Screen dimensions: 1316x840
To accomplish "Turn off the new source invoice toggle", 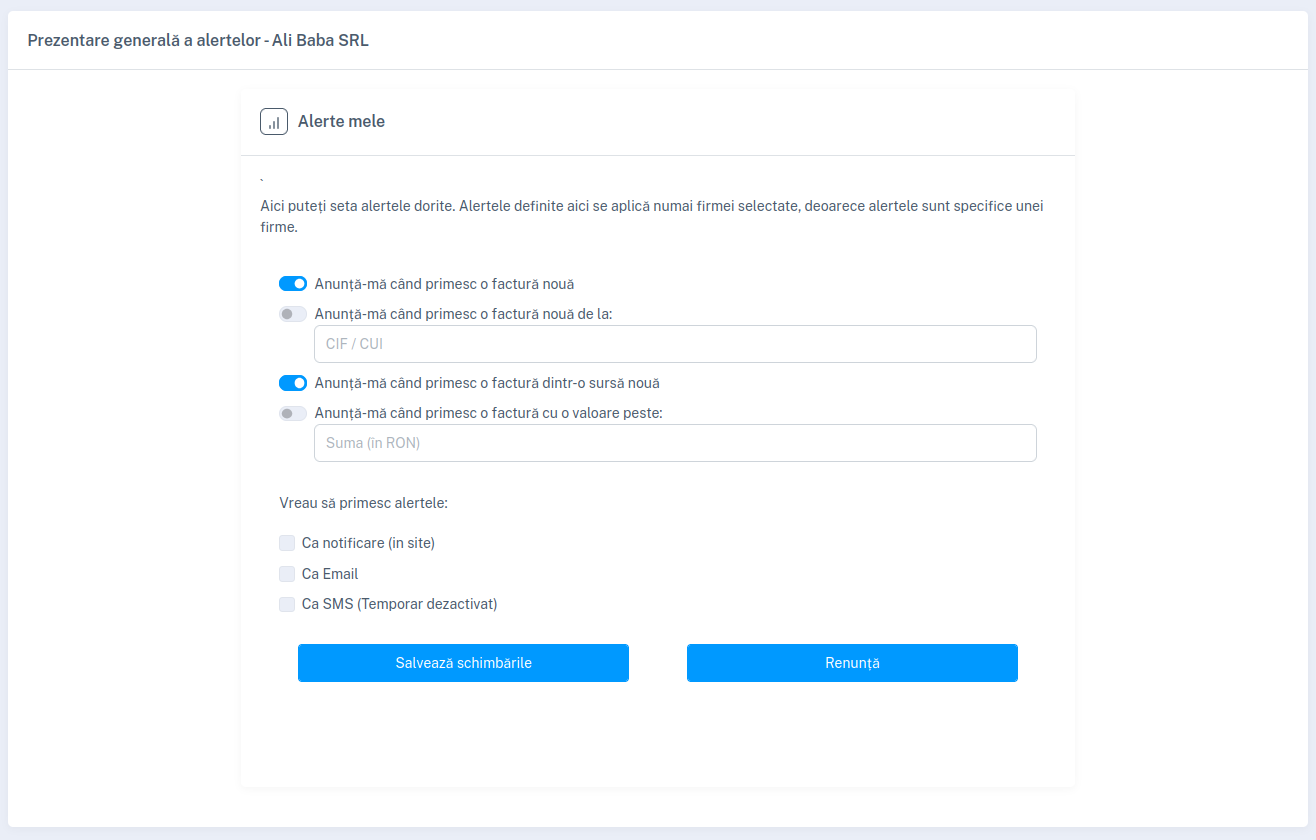I will coord(293,383).
